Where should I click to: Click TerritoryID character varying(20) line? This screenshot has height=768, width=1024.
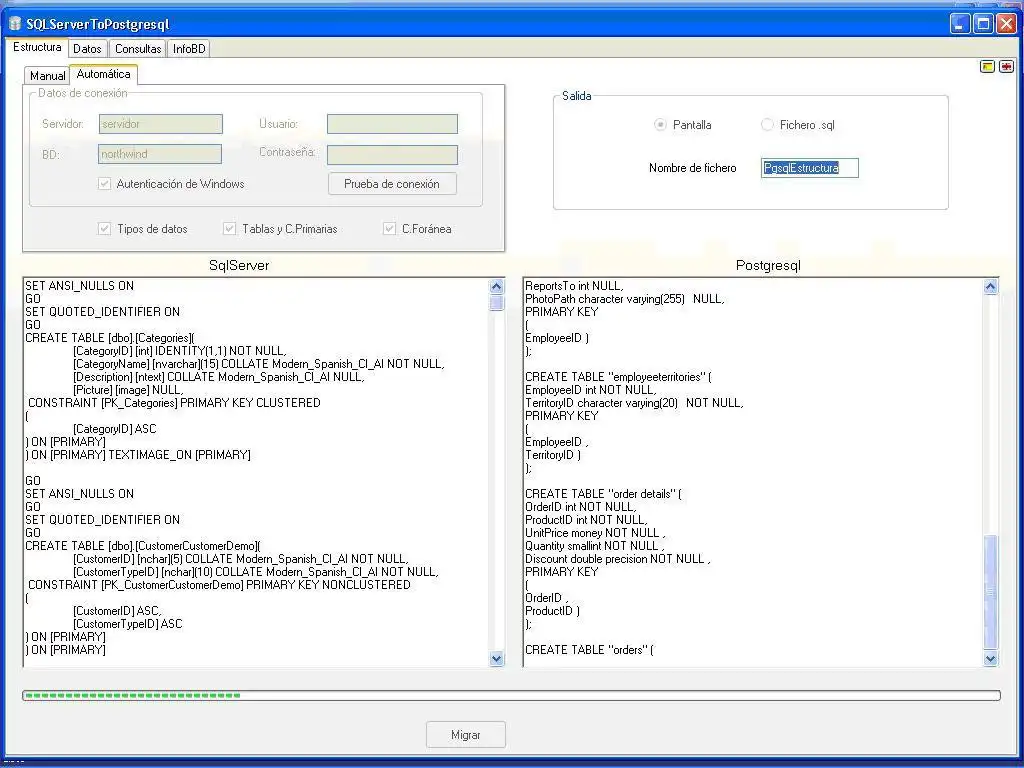(x=634, y=403)
